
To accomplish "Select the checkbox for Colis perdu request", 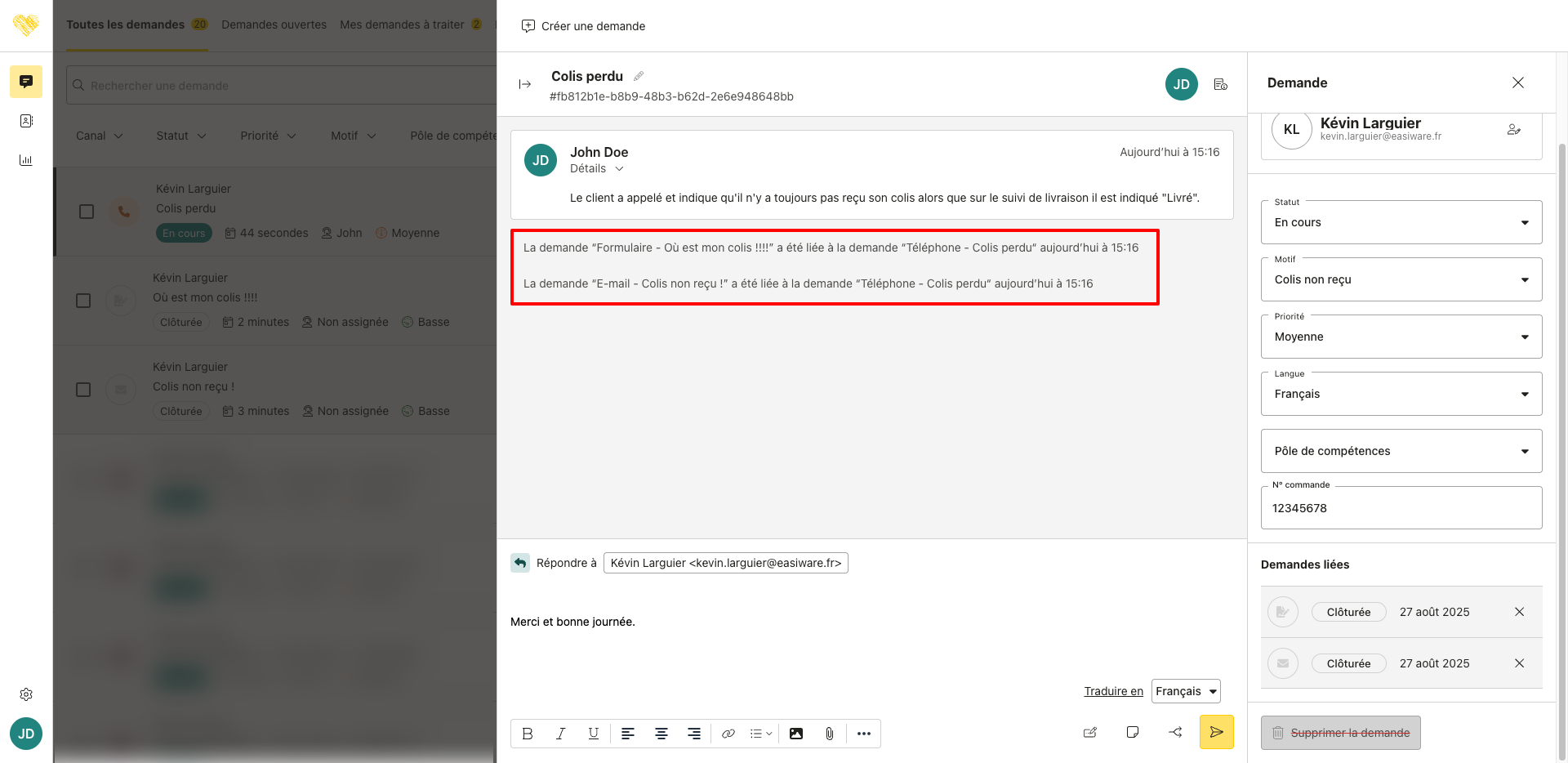I will coord(87,212).
